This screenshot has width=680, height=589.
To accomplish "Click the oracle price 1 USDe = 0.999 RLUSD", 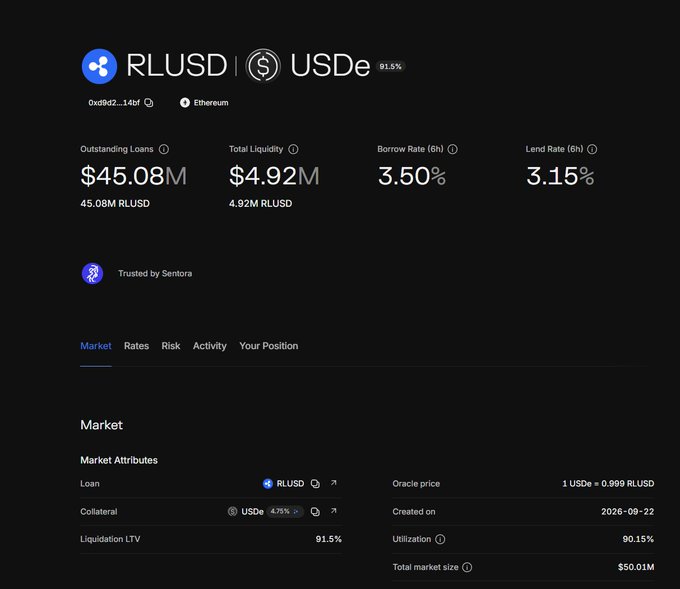I will [x=608, y=484].
